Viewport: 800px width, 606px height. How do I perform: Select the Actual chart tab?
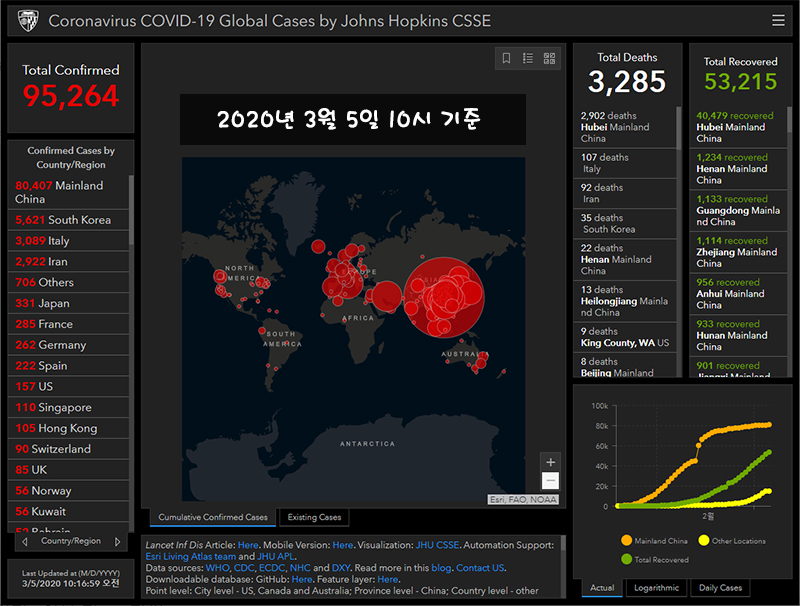click(x=602, y=588)
